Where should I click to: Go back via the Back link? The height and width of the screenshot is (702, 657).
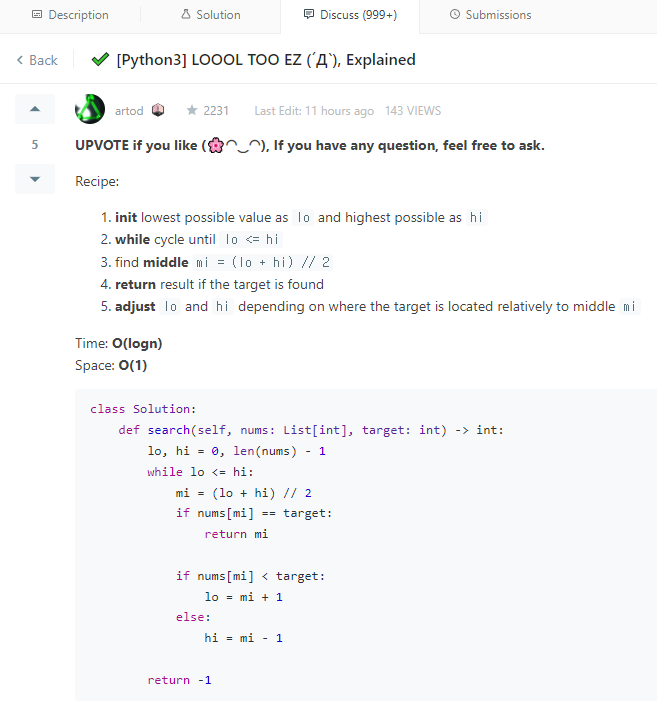click(37, 60)
